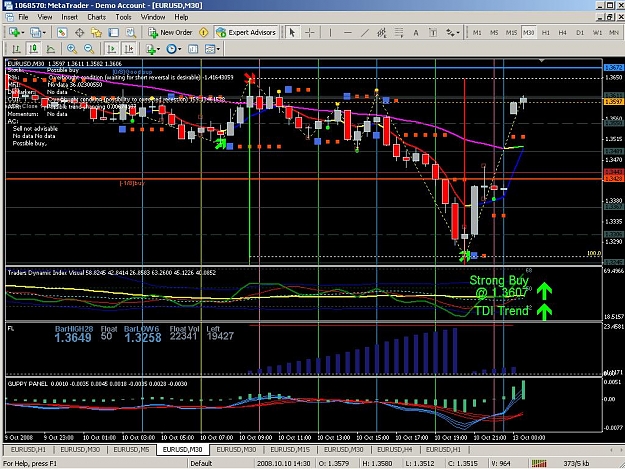This screenshot has width=625, height=469.
Task: Click the 'Strong Buy @ 1.3607' label
Action: (499, 287)
